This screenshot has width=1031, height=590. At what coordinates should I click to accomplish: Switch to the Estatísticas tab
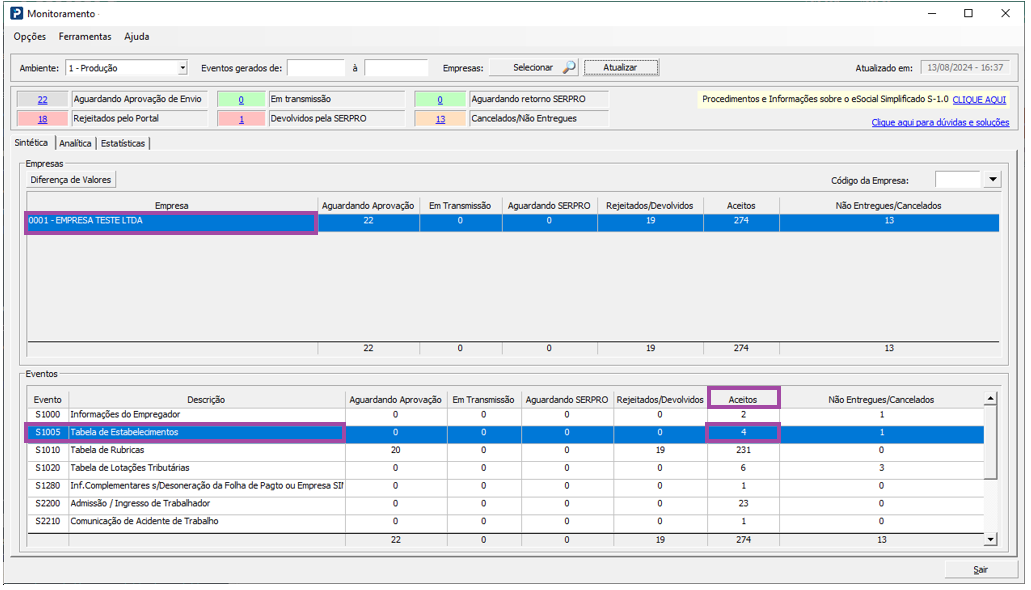point(123,143)
